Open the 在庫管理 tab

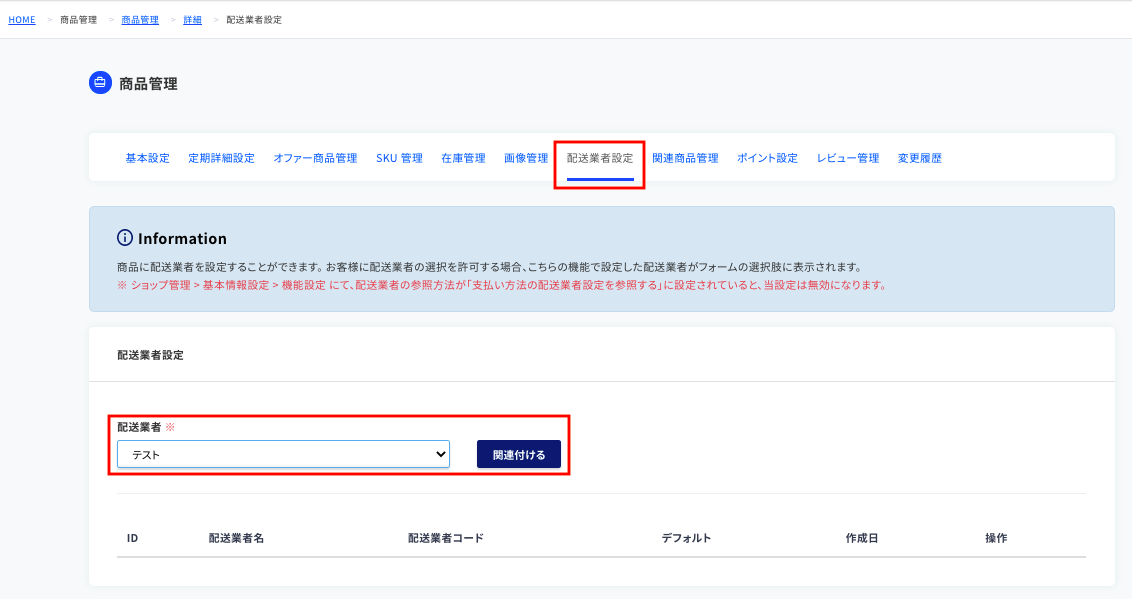coord(463,158)
